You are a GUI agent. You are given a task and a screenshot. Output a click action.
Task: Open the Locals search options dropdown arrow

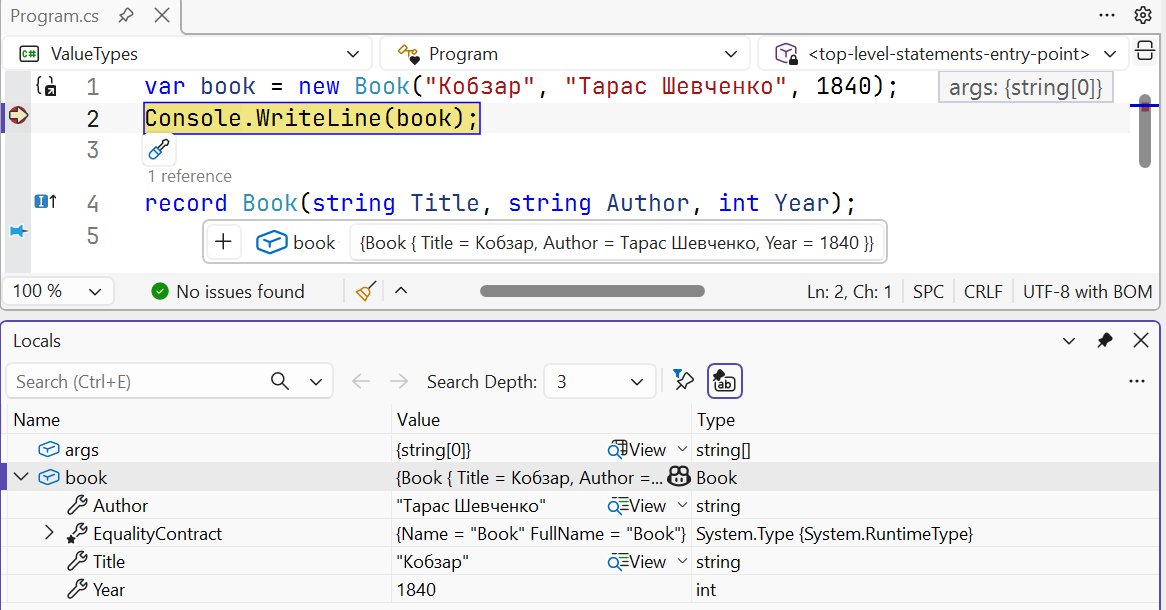point(316,382)
